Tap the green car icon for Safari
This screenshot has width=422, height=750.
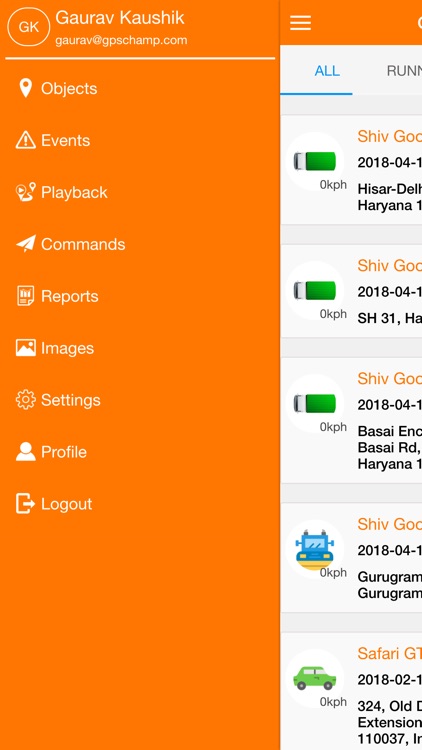[314, 678]
